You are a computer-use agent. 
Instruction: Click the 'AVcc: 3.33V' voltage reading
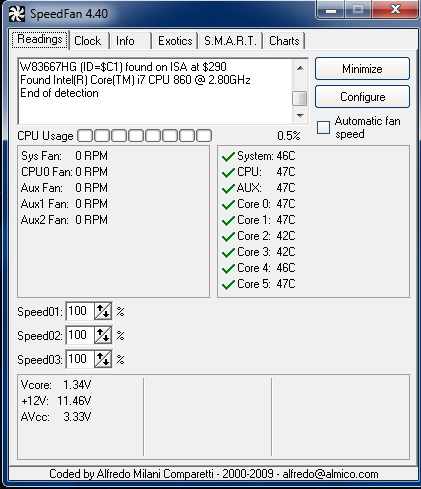coord(56,417)
